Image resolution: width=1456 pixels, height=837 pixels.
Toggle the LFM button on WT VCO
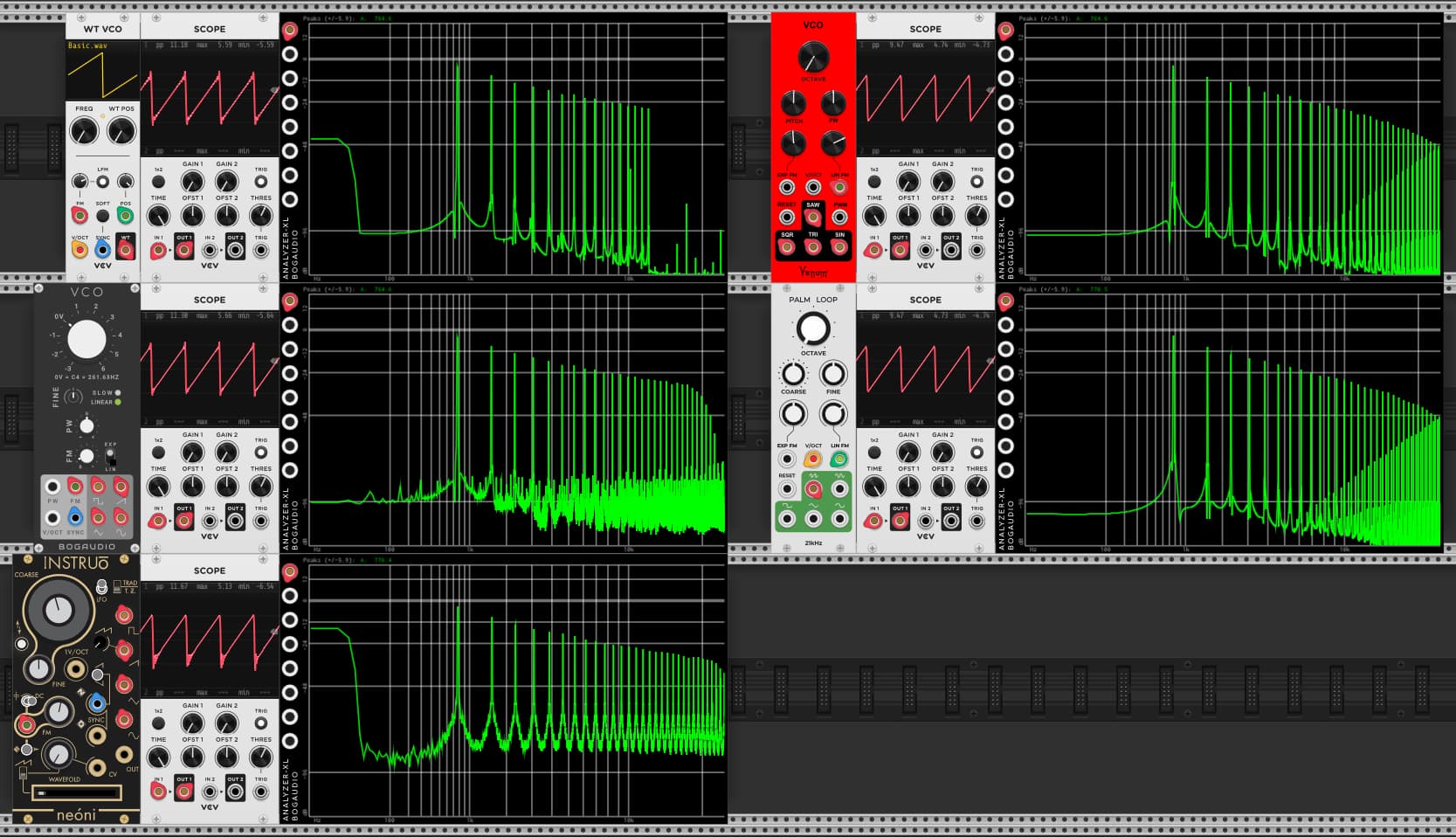click(x=102, y=182)
